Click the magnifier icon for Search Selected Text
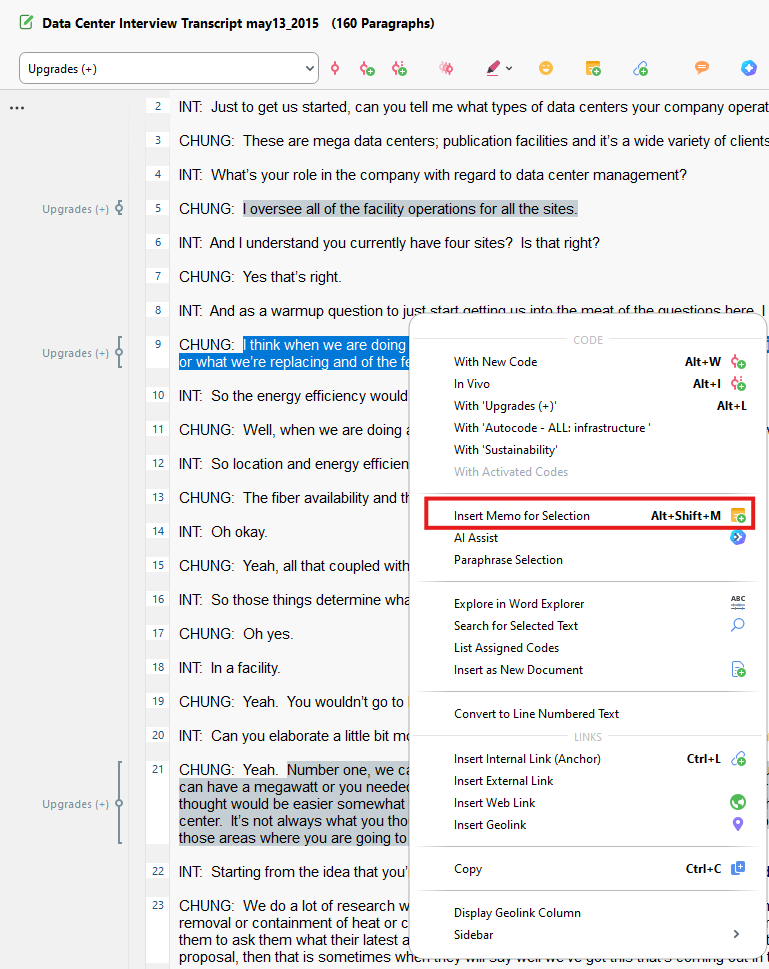 (738, 625)
